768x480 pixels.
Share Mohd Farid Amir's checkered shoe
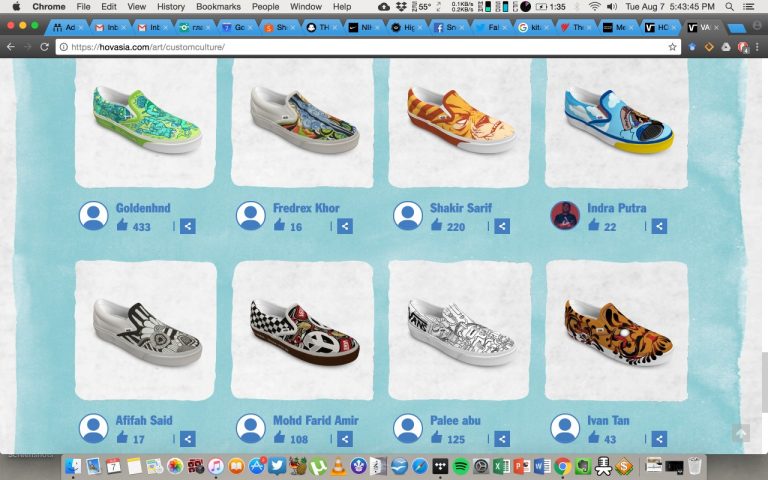[x=345, y=439]
